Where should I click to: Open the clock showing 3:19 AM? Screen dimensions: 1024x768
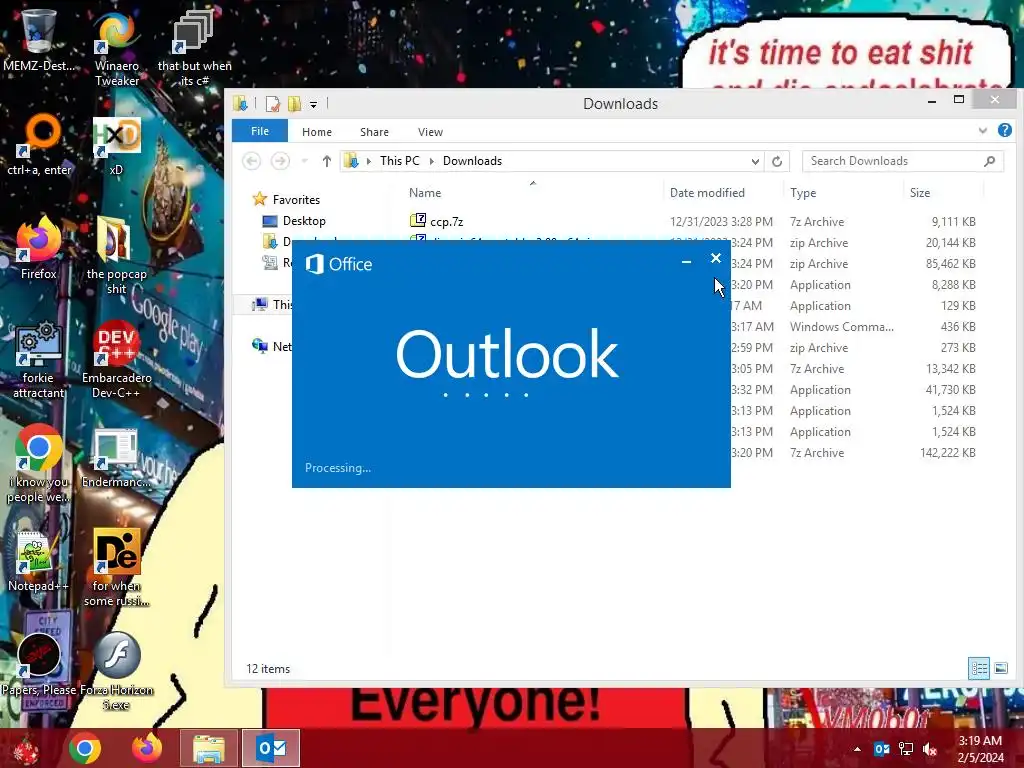click(x=981, y=749)
